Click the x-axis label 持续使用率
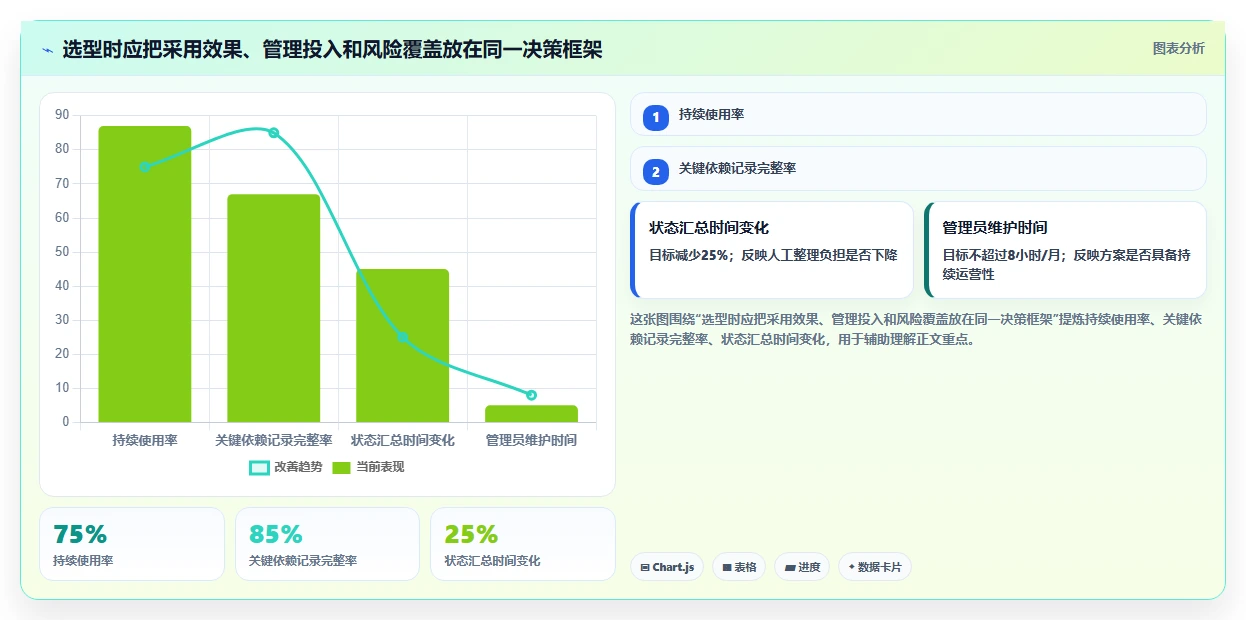 [145, 440]
